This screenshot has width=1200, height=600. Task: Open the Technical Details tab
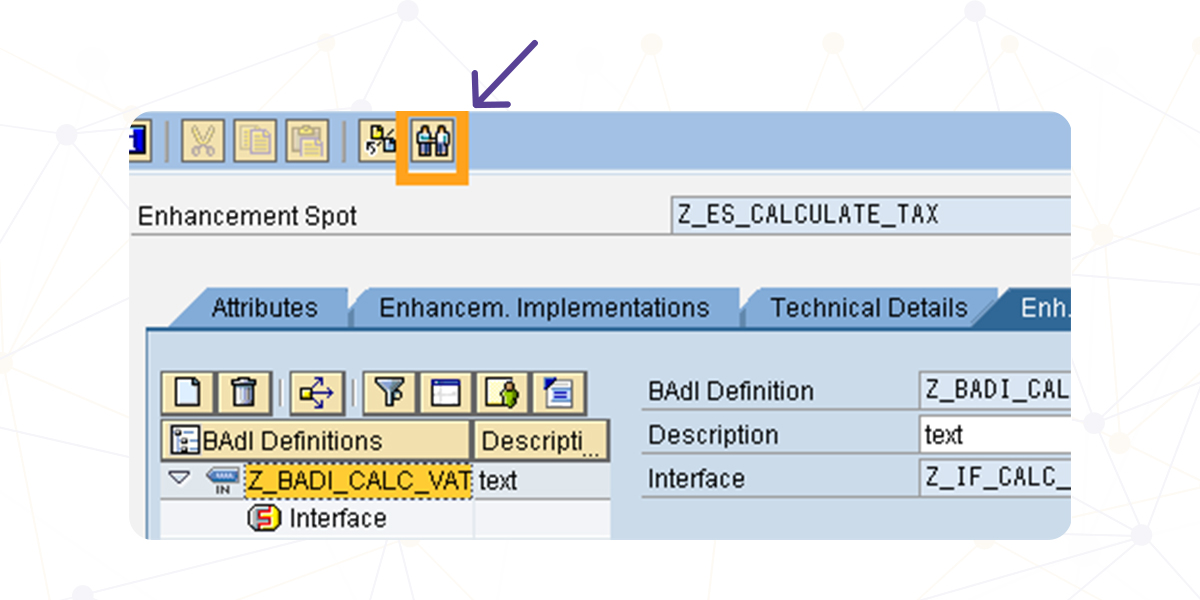coord(868,308)
